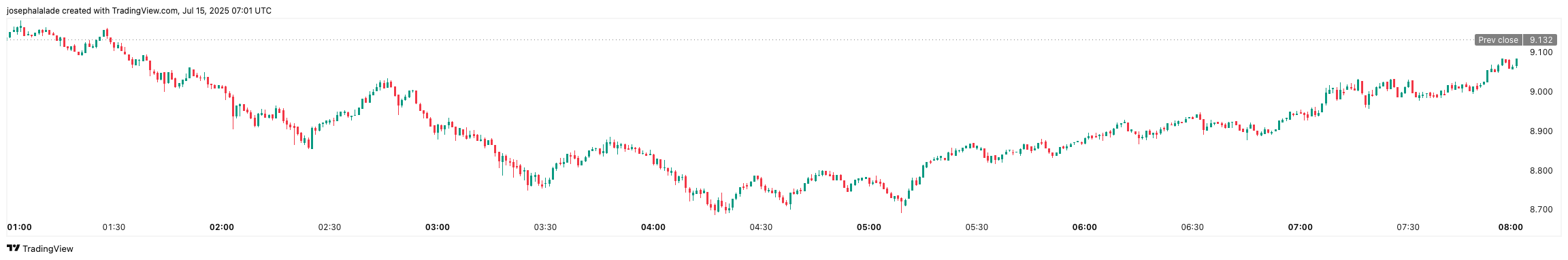The width and height of the screenshot is (1568, 260).
Task: Click the 9.000 price scale label
Action: click(1541, 92)
